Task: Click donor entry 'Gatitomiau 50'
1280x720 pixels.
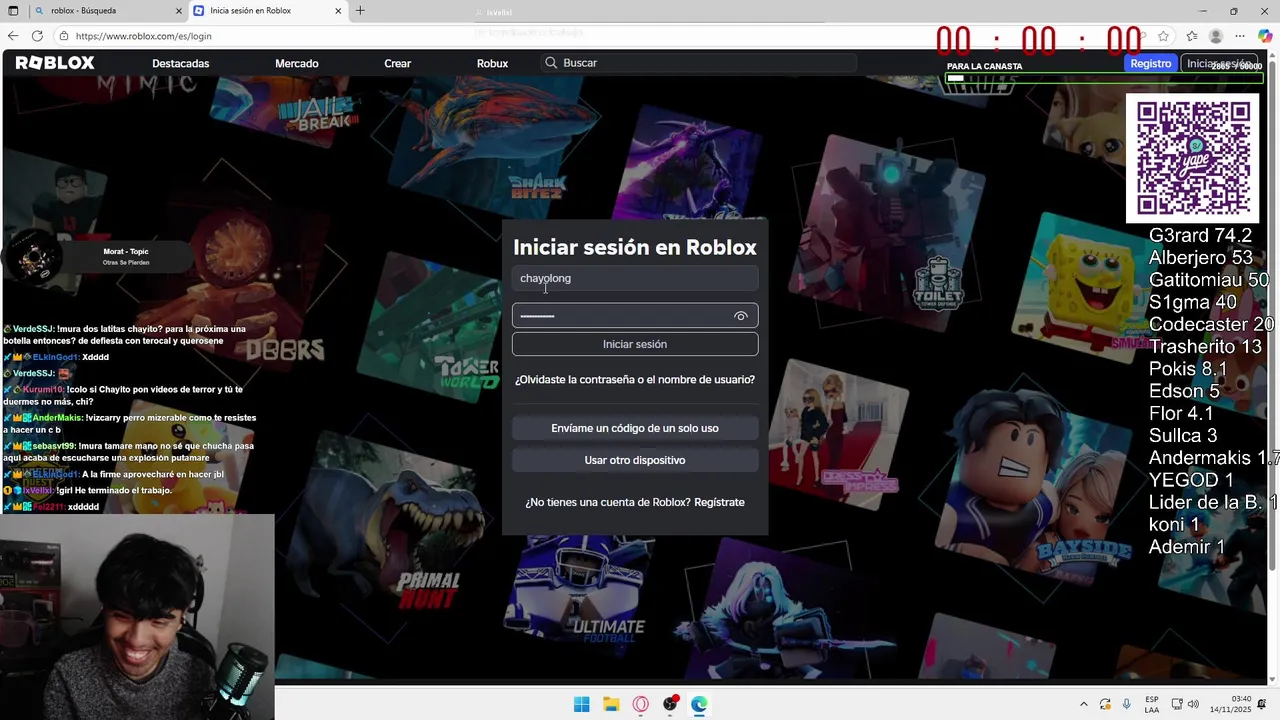Action: coord(1209,280)
